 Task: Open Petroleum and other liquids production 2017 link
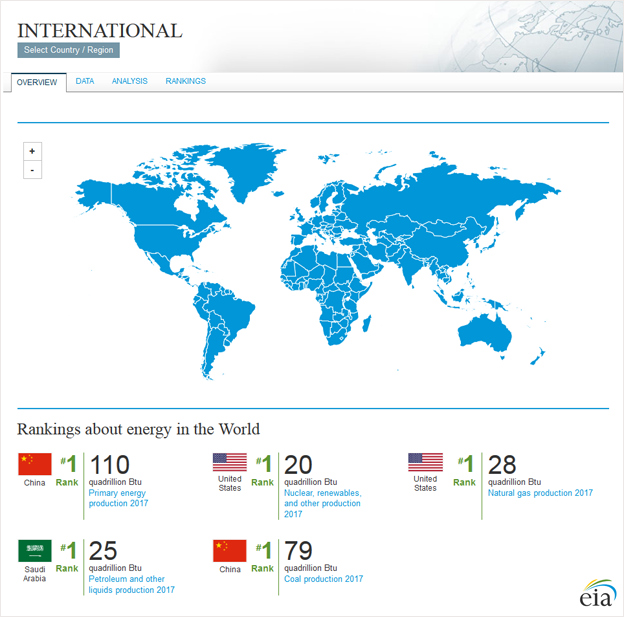click(131, 584)
